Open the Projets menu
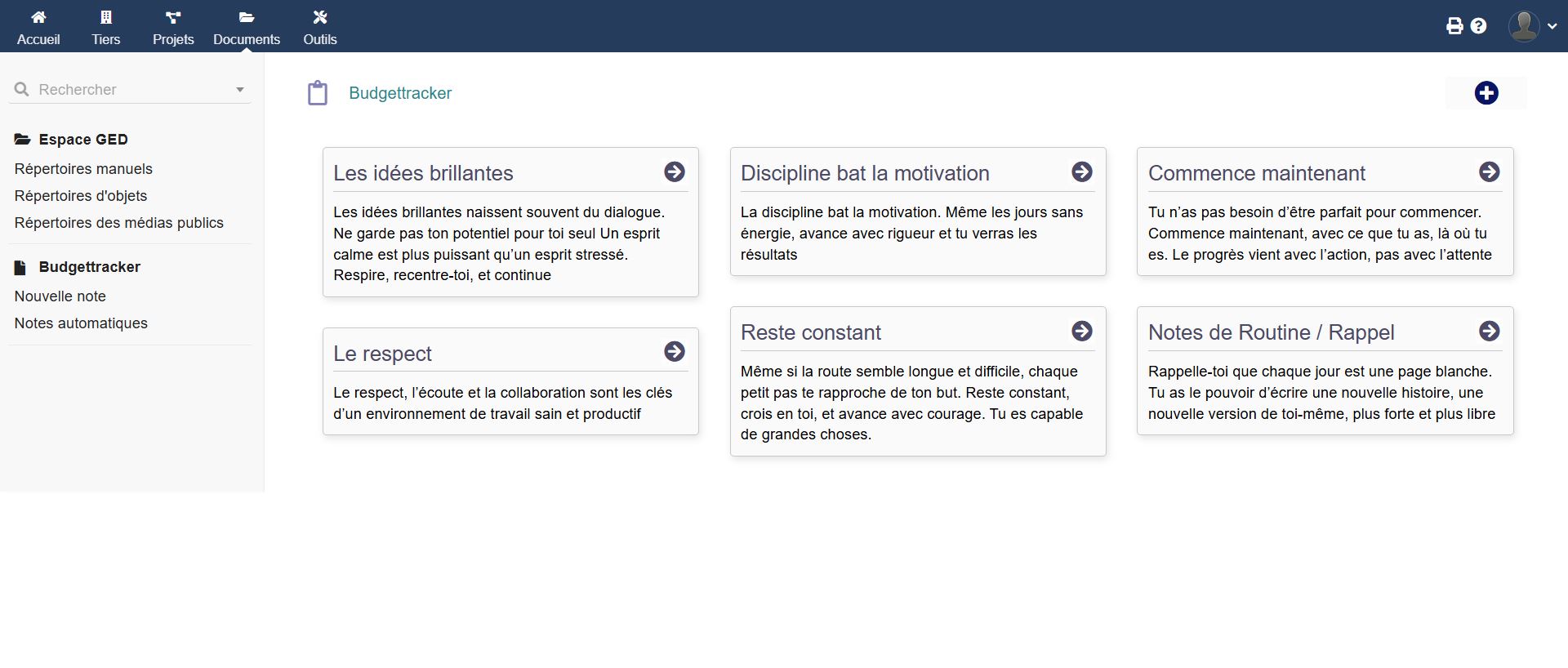Screen dimensions: 1568x668 [x=173, y=27]
